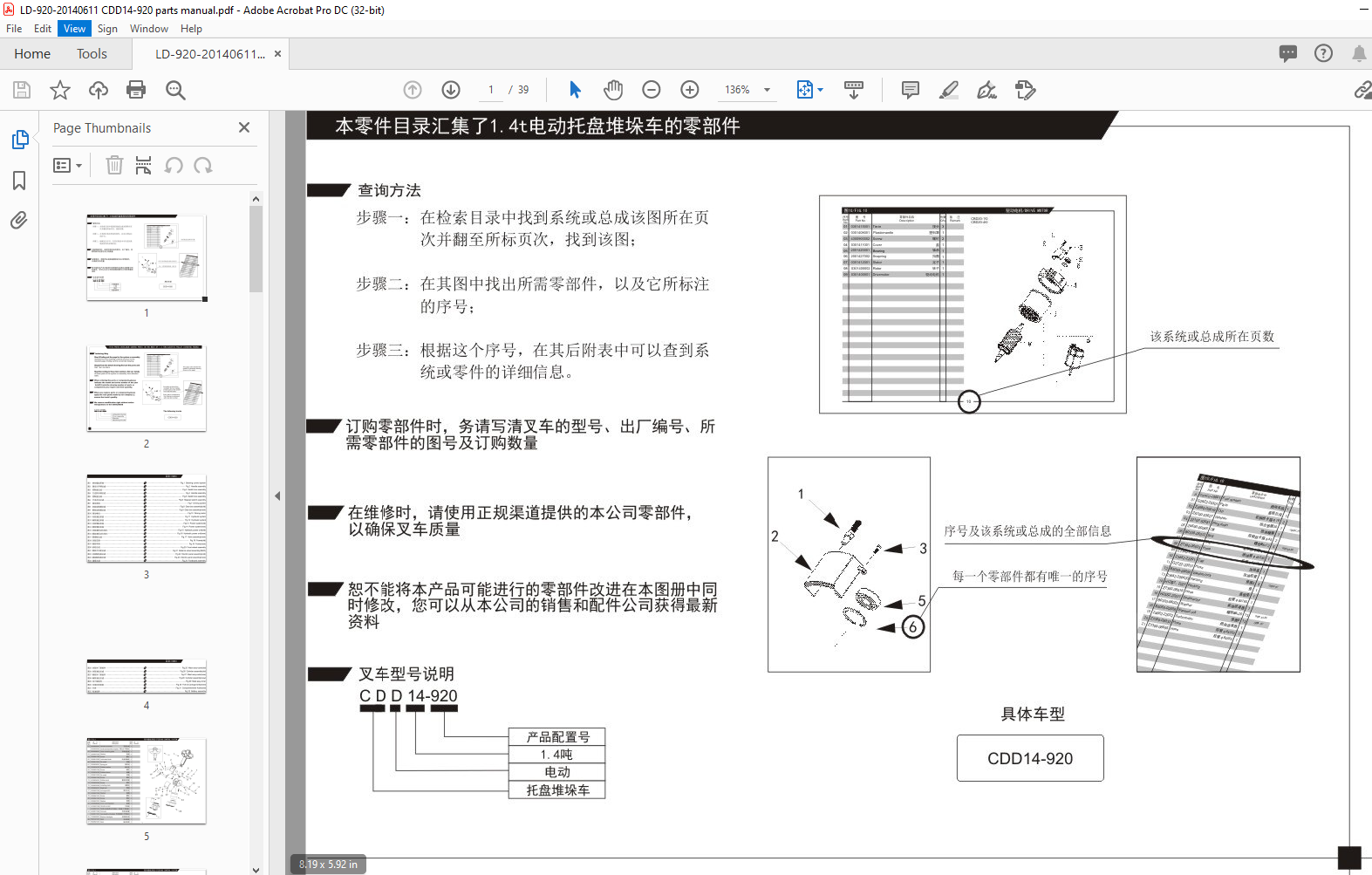Select page 5 thumbnail
The width and height of the screenshot is (1372, 875).
(x=147, y=781)
